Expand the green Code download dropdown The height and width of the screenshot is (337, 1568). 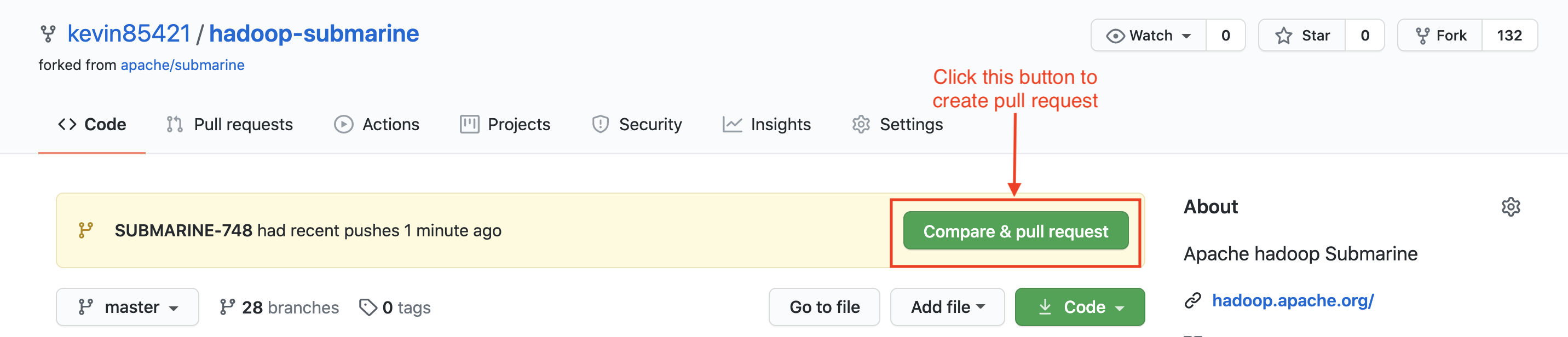coord(1079,307)
